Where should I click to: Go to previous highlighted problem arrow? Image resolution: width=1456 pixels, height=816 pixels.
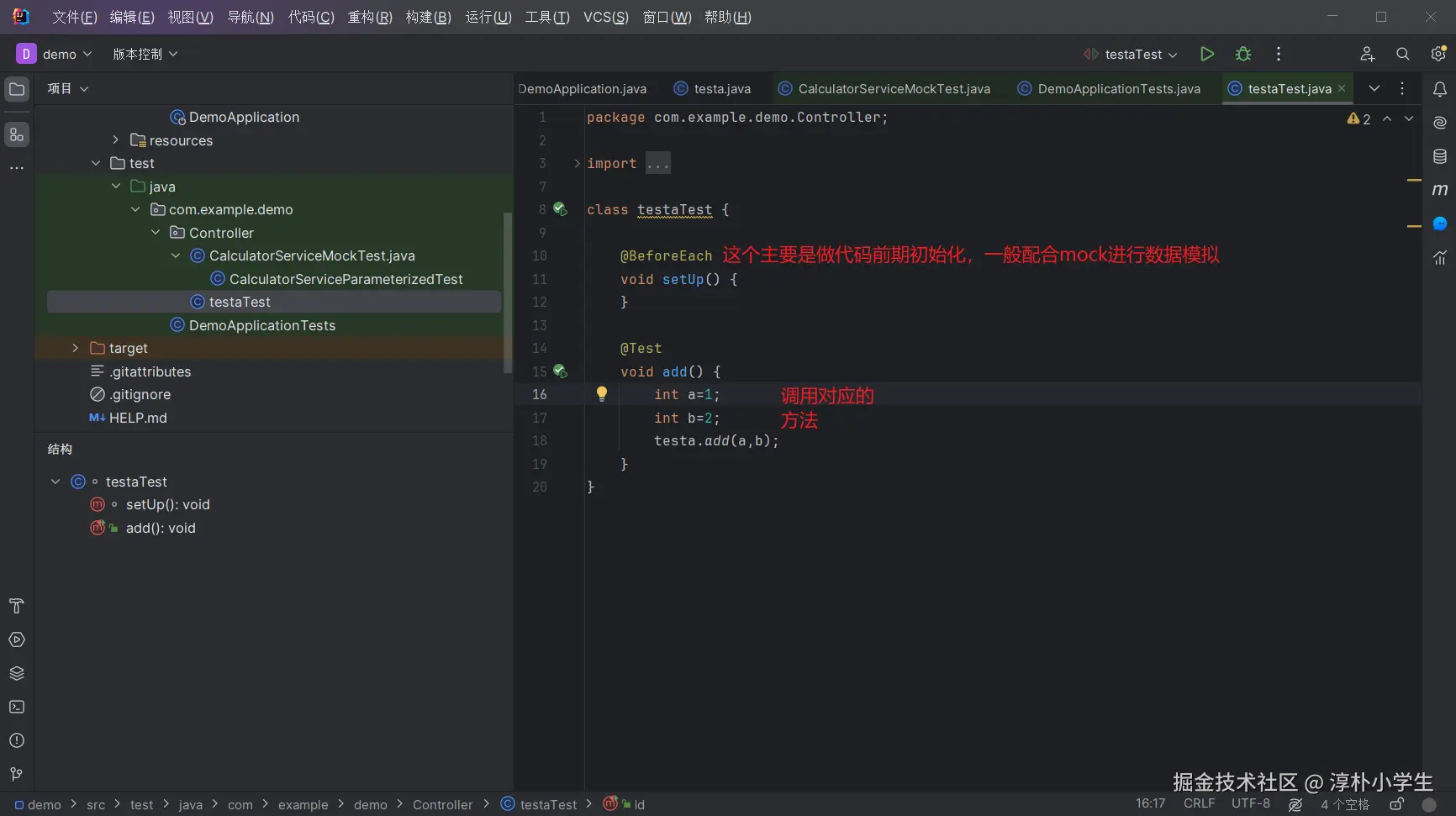click(x=1387, y=119)
